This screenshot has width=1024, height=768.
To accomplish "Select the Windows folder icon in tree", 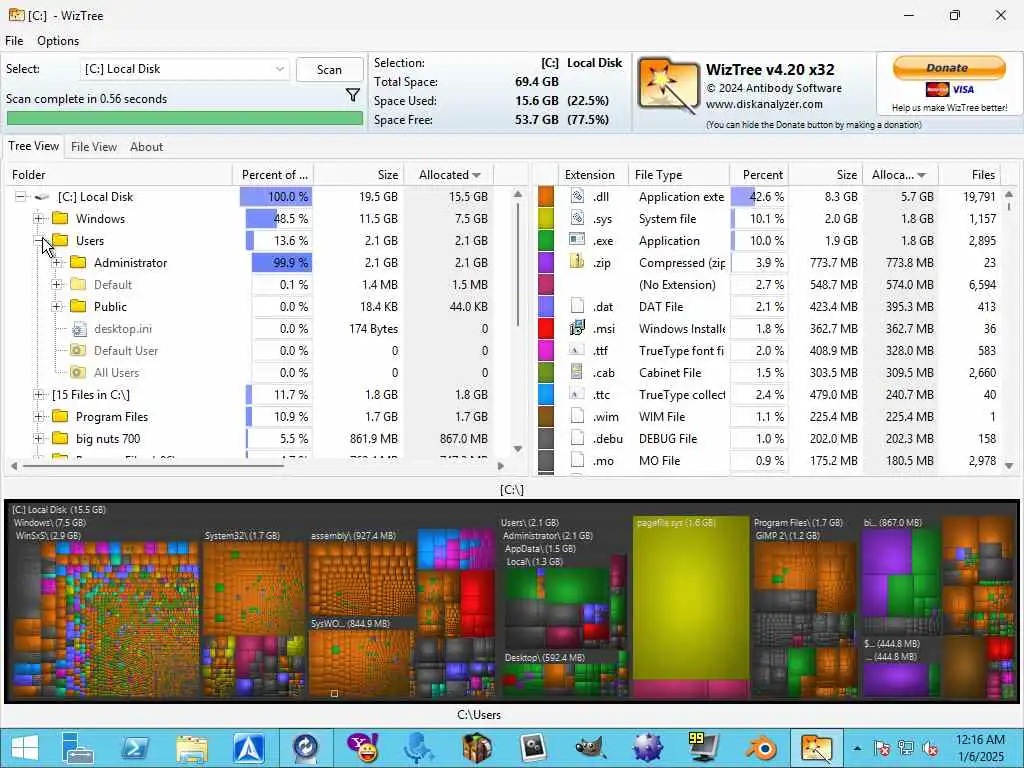I will pyautogui.click(x=60, y=218).
